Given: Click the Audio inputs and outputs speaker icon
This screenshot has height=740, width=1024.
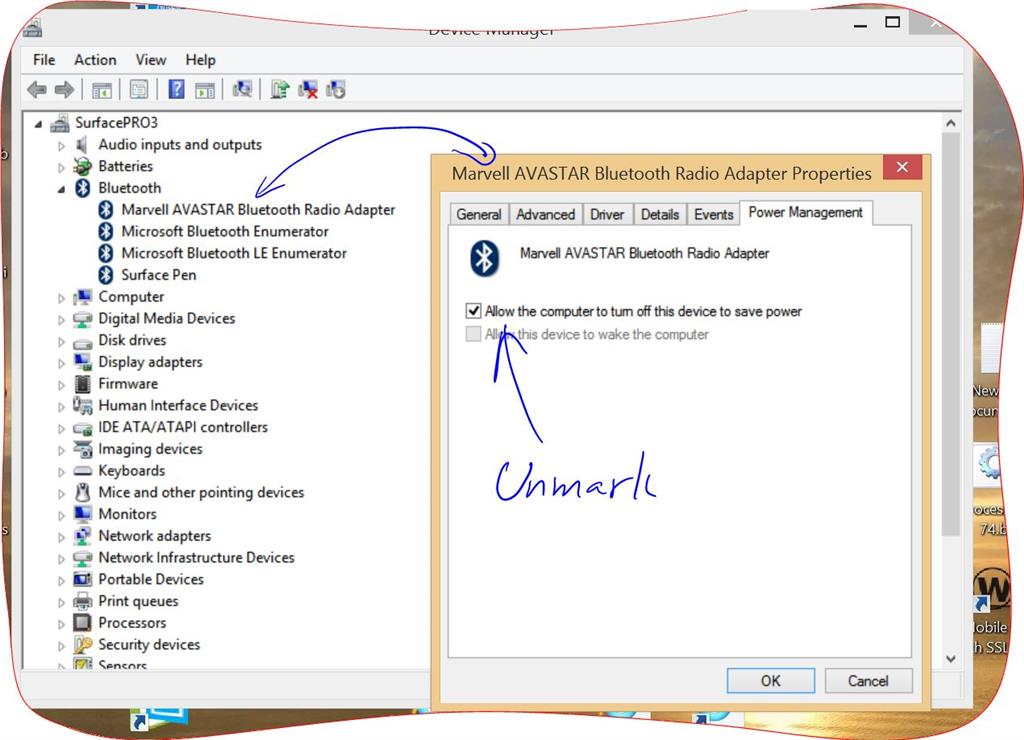Looking at the screenshot, I should point(82,144).
